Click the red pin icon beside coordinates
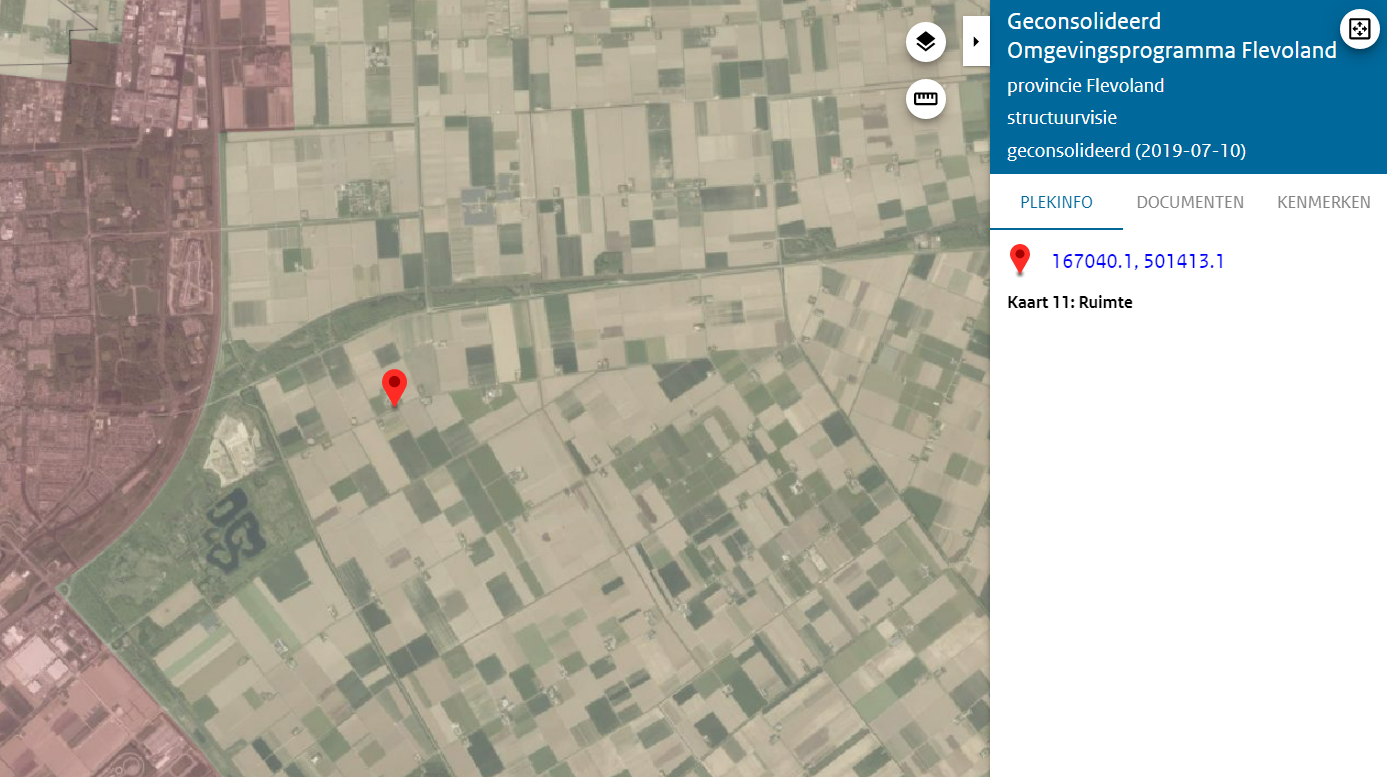 tap(1020, 260)
